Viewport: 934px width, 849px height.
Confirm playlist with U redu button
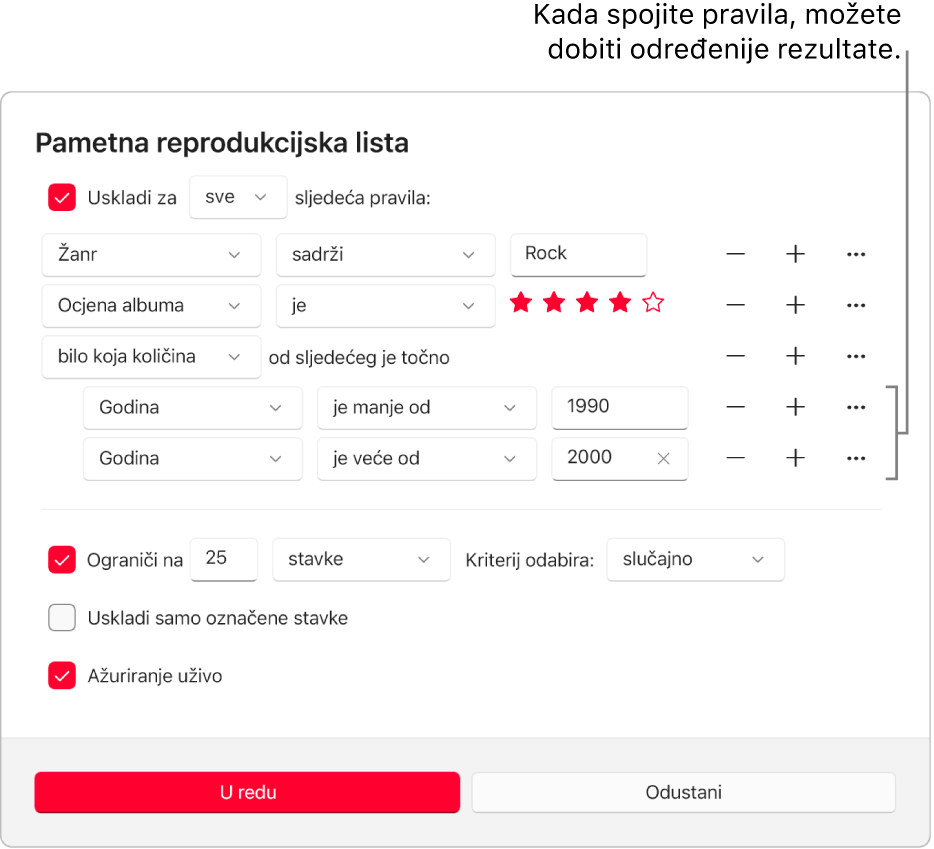click(x=246, y=792)
